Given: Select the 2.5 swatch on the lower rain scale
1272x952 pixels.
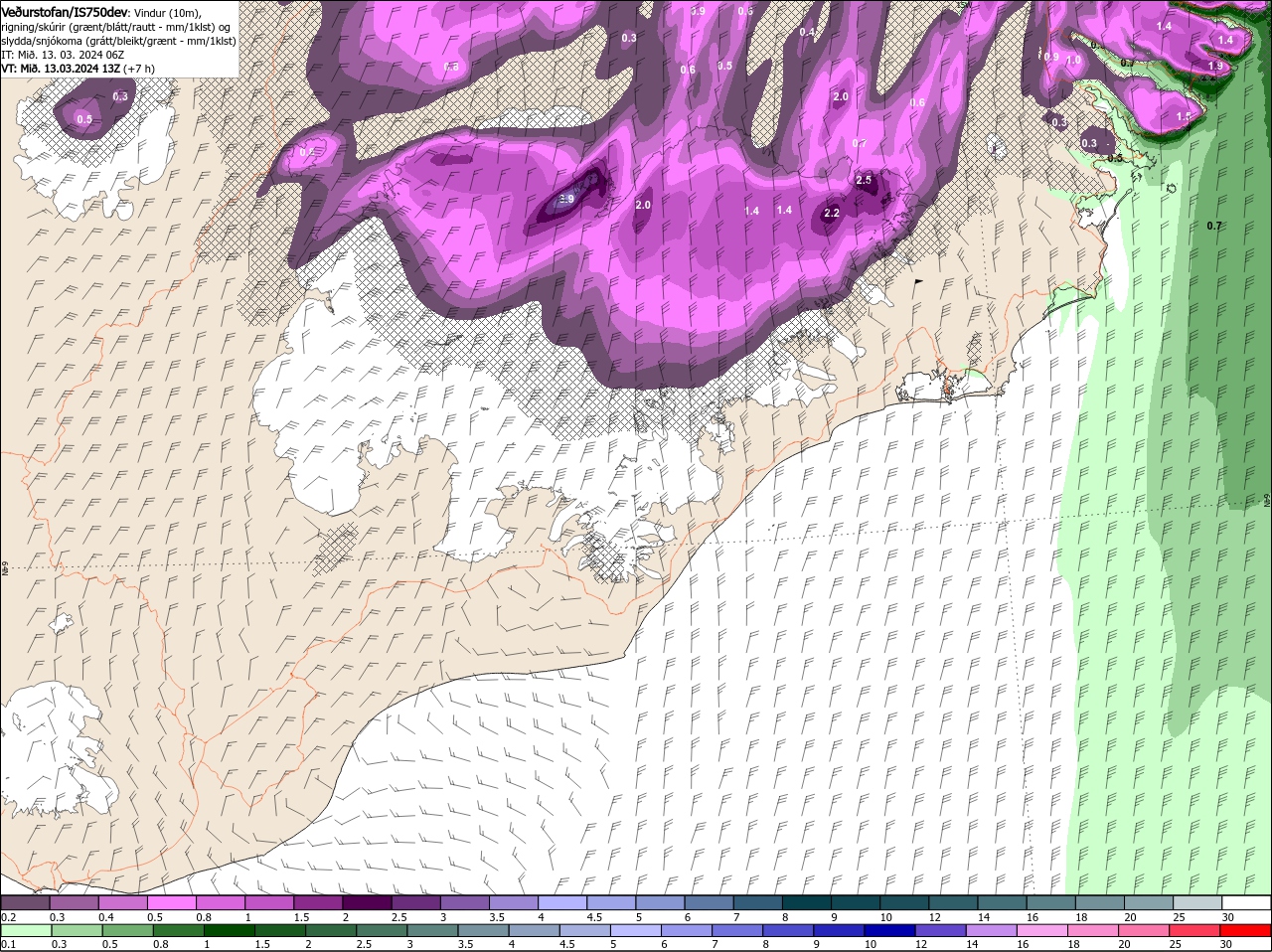Looking at the screenshot, I should coord(383,931).
